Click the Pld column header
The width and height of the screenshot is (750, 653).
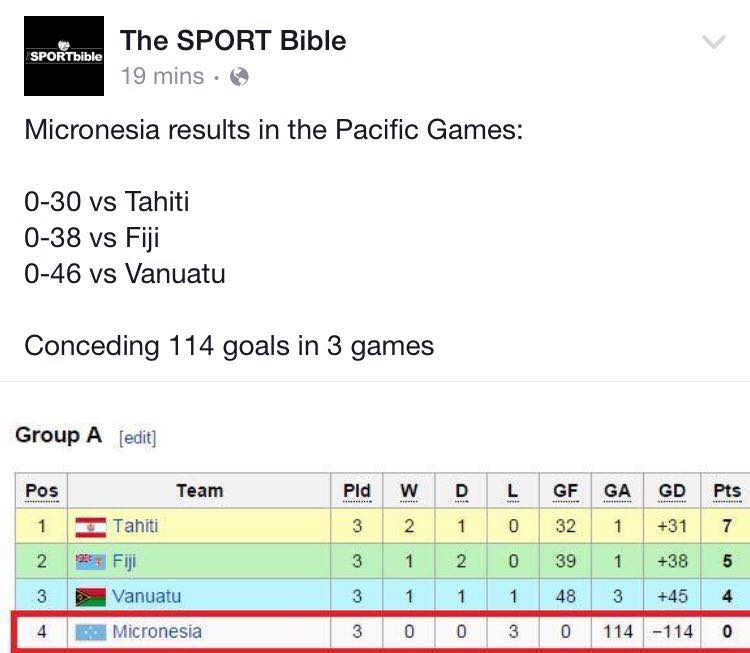pyautogui.click(x=357, y=491)
